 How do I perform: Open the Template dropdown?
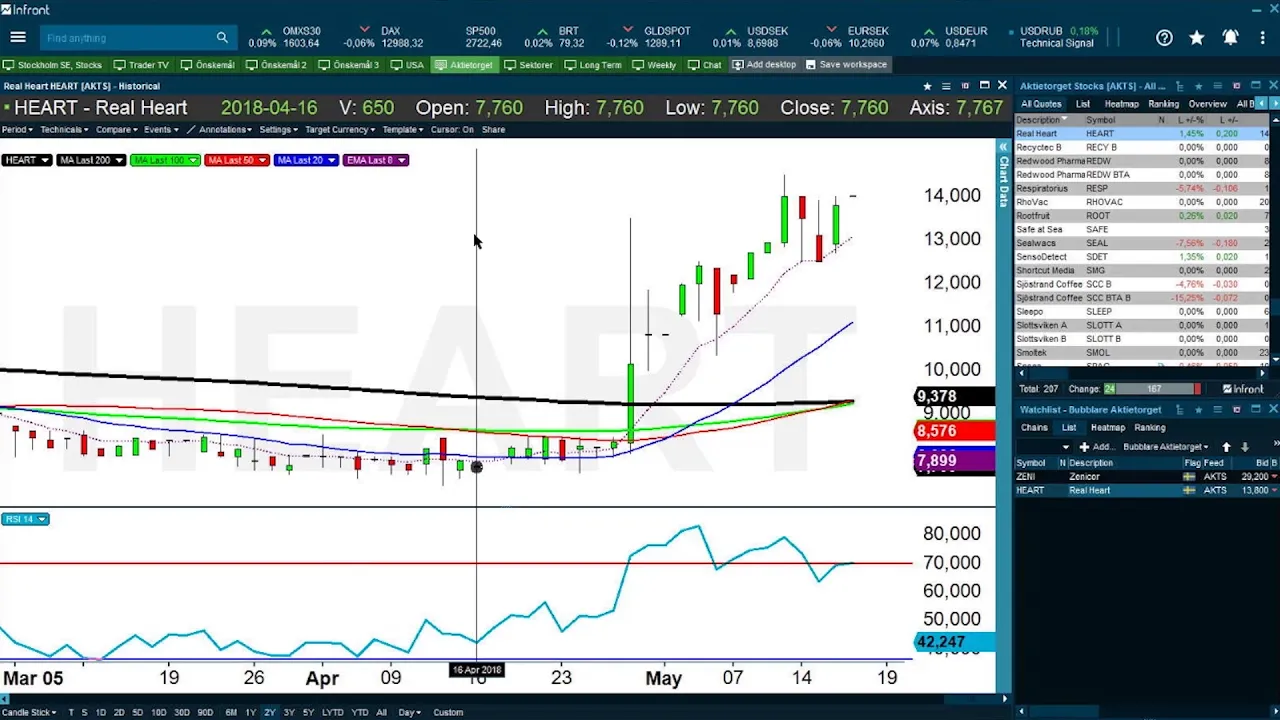click(x=402, y=130)
